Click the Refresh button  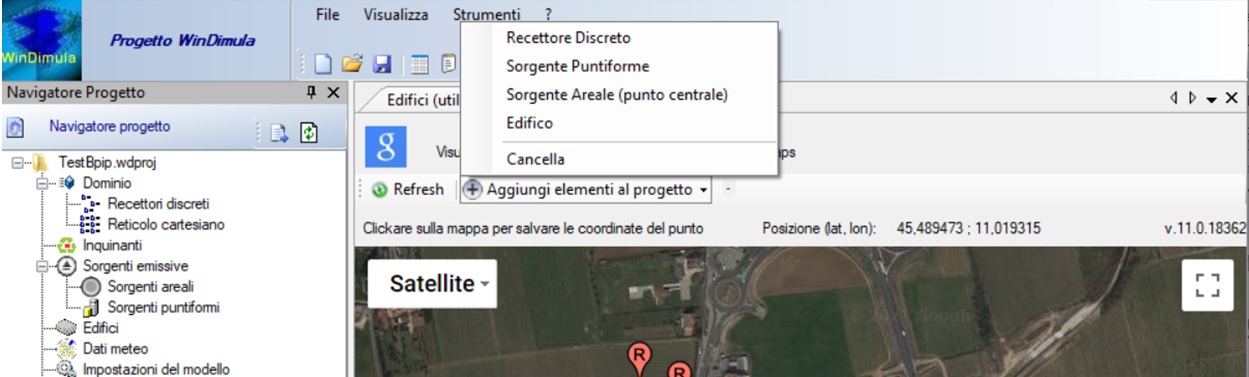[x=407, y=189]
